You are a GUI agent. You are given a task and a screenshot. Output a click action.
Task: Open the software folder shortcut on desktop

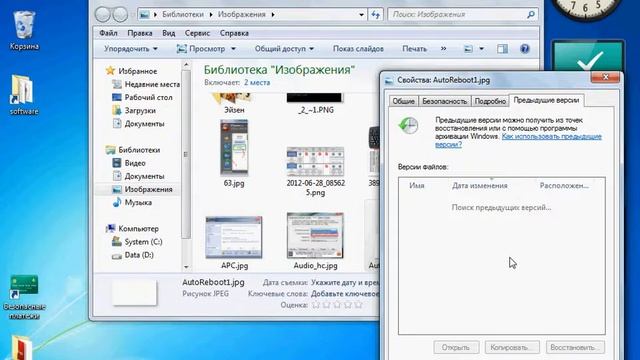(x=23, y=94)
